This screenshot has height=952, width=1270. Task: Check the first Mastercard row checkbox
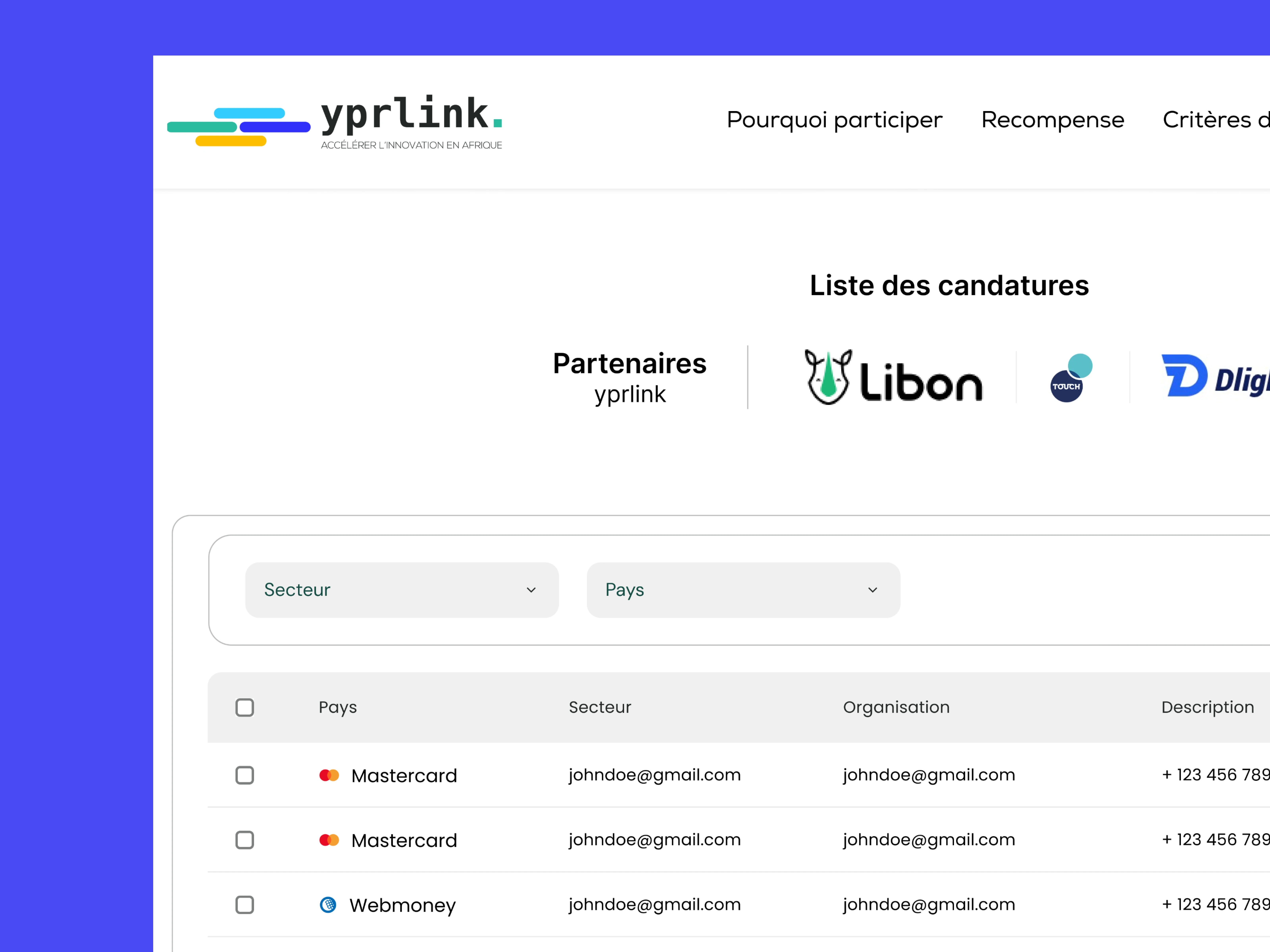pos(245,775)
